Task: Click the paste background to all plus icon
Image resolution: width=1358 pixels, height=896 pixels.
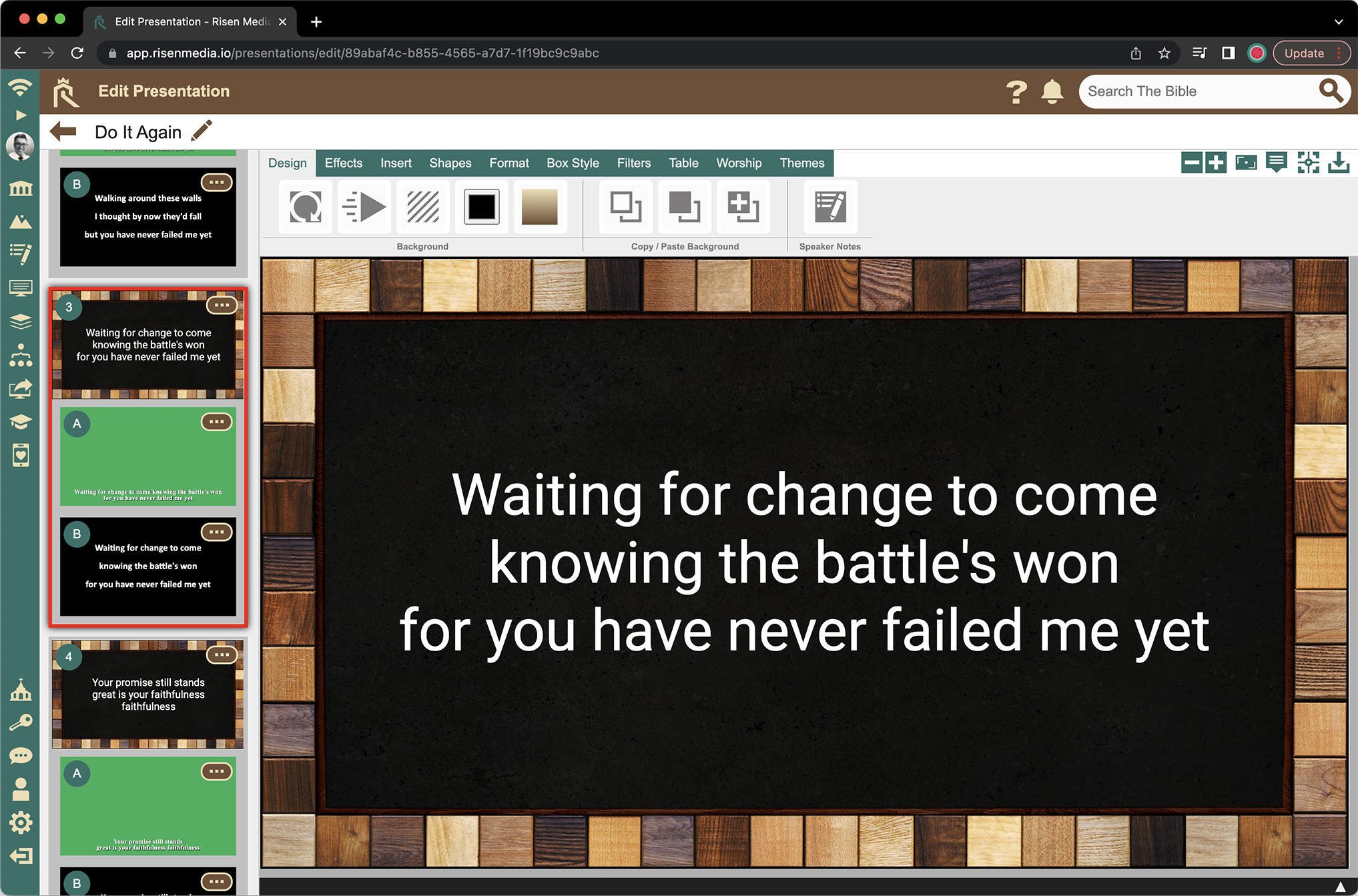Action: tap(743, 207)
